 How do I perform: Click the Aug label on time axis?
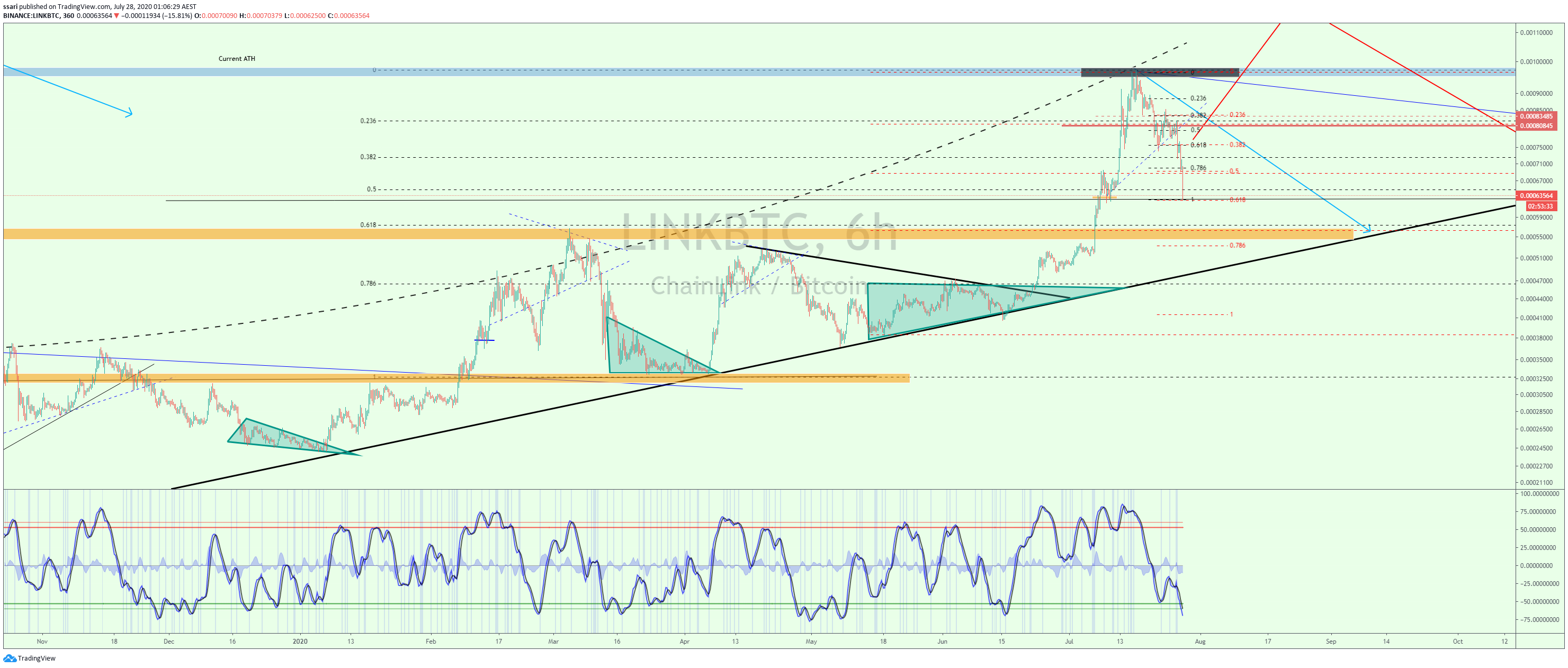(x=1200, y=641)
